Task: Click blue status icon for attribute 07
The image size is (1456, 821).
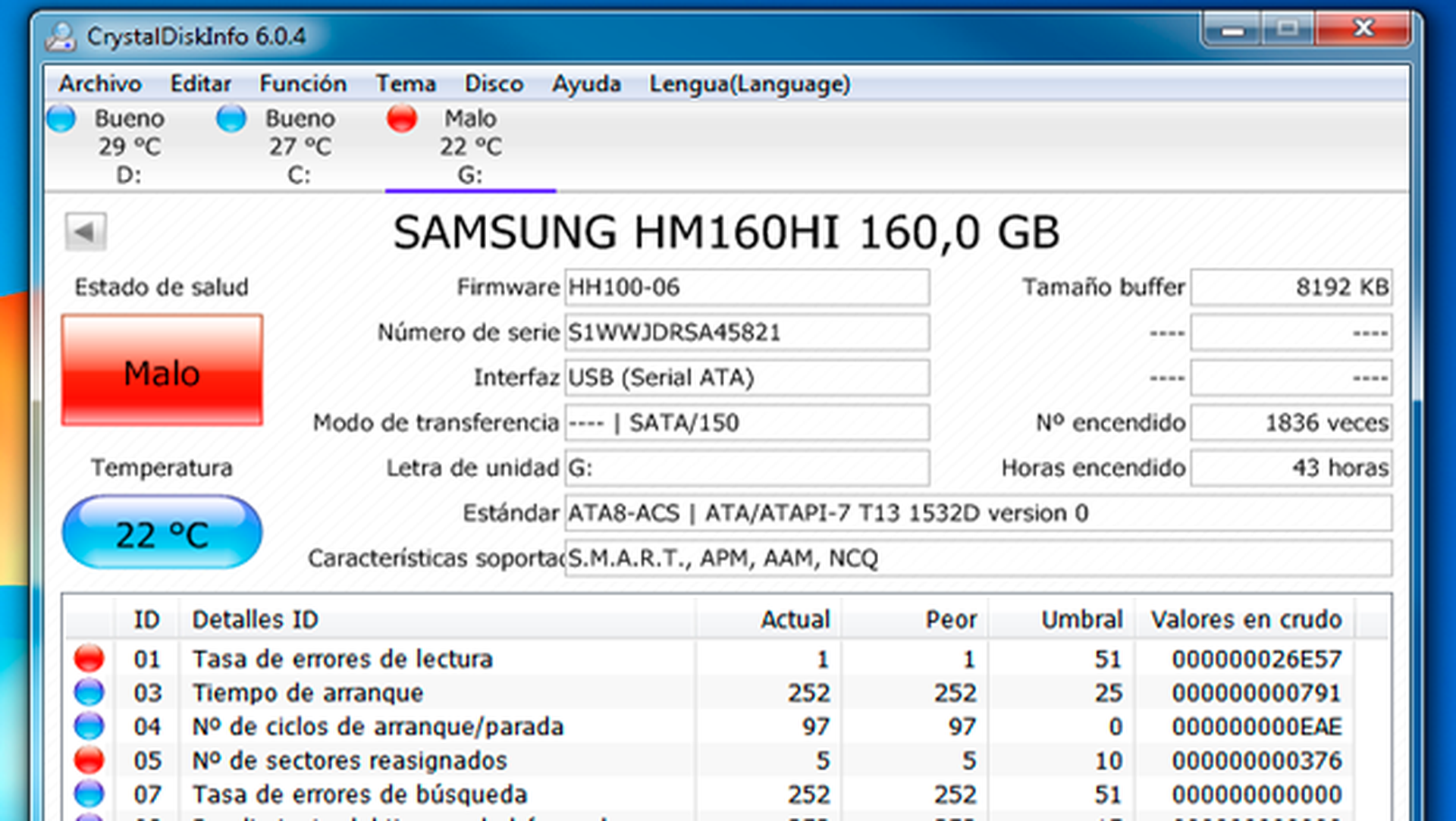Action: tap(89, 794)
